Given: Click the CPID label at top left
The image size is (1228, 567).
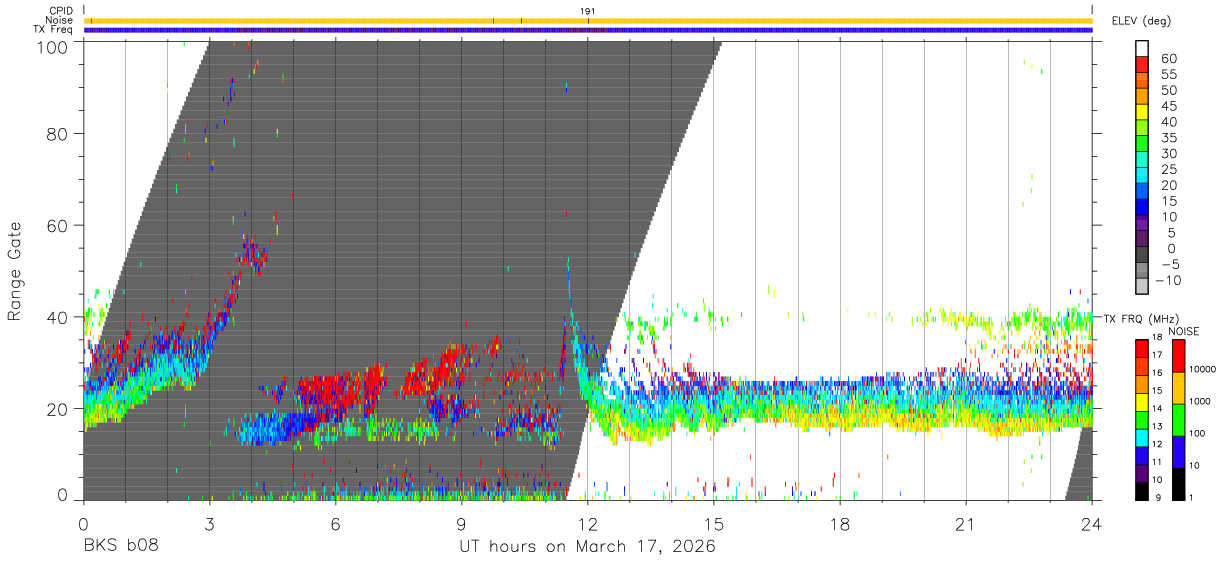Looking at the screenshot, I should coord(61,11).
